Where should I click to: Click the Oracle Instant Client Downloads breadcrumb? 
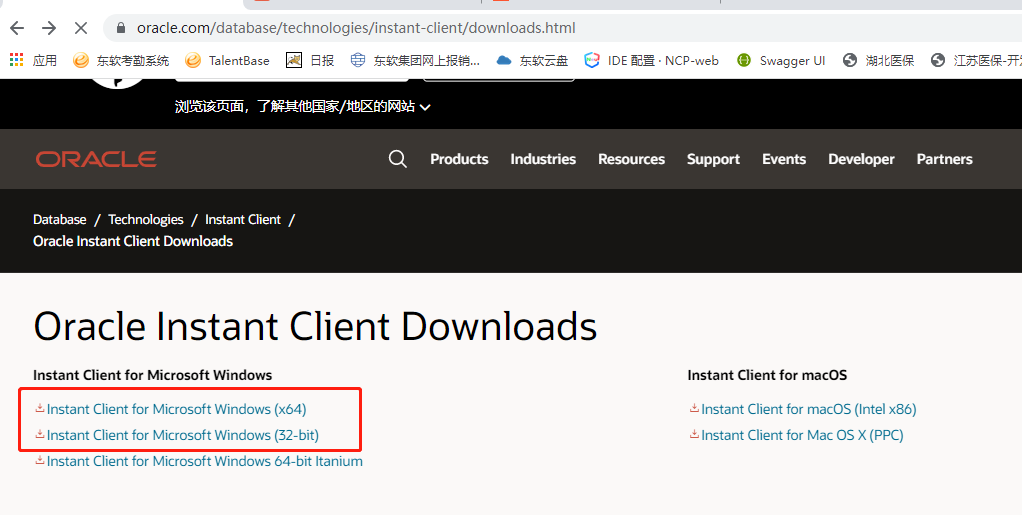coord(133,241)
